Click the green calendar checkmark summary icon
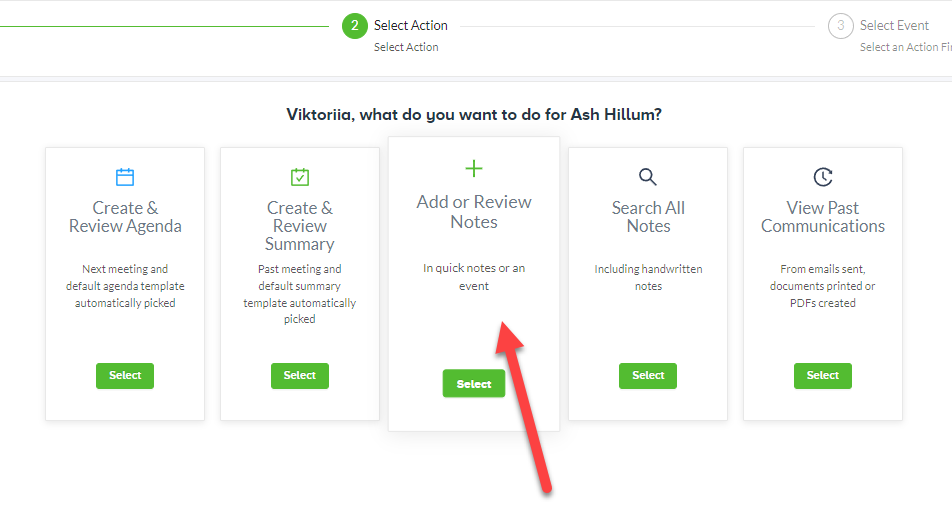The height and width of the screenshot is (511, 952). (x=300, y=177)
